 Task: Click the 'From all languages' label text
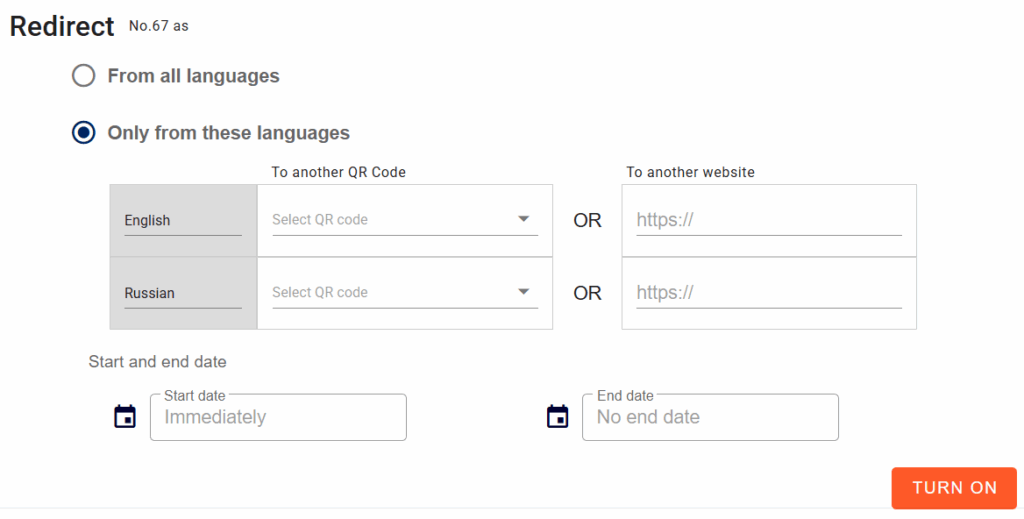click(x=193, y=76)
